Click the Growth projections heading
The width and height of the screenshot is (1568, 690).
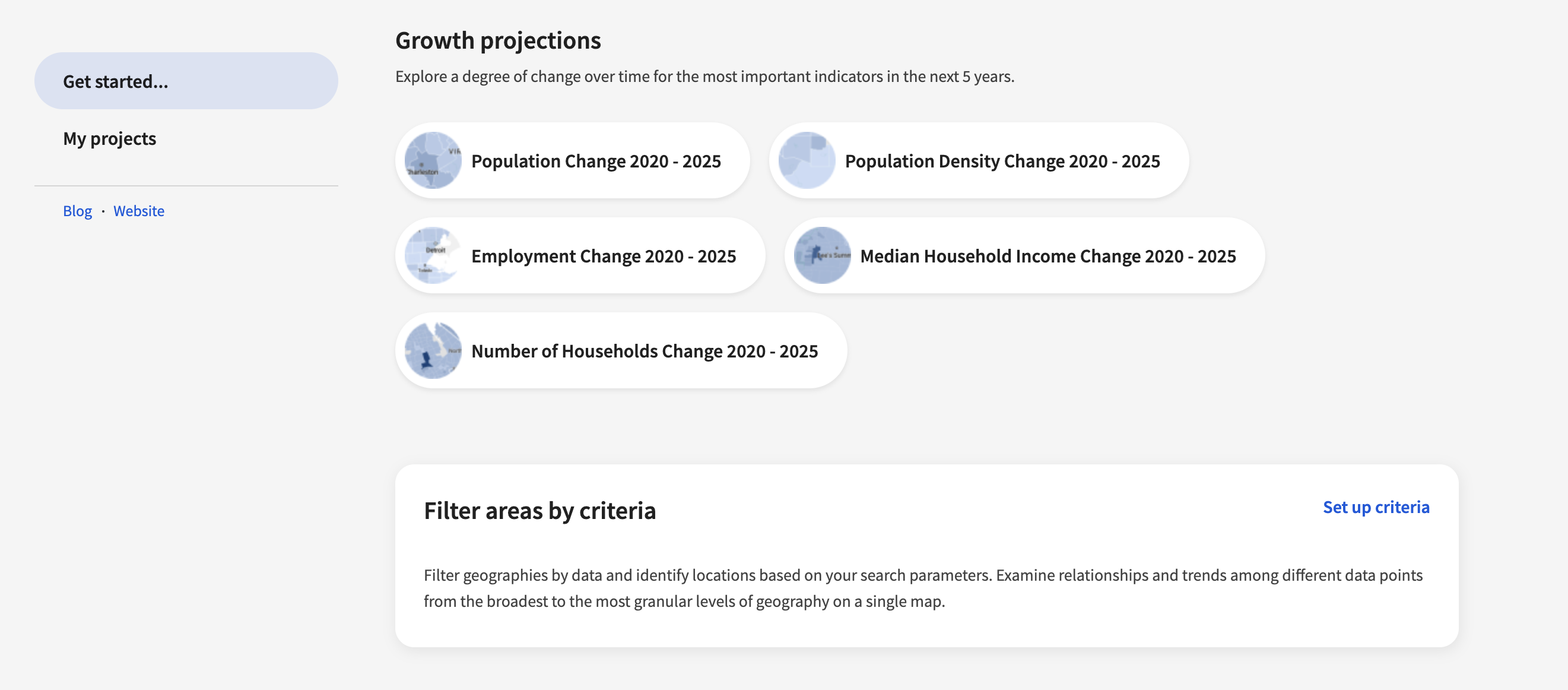tap(497, 41)
